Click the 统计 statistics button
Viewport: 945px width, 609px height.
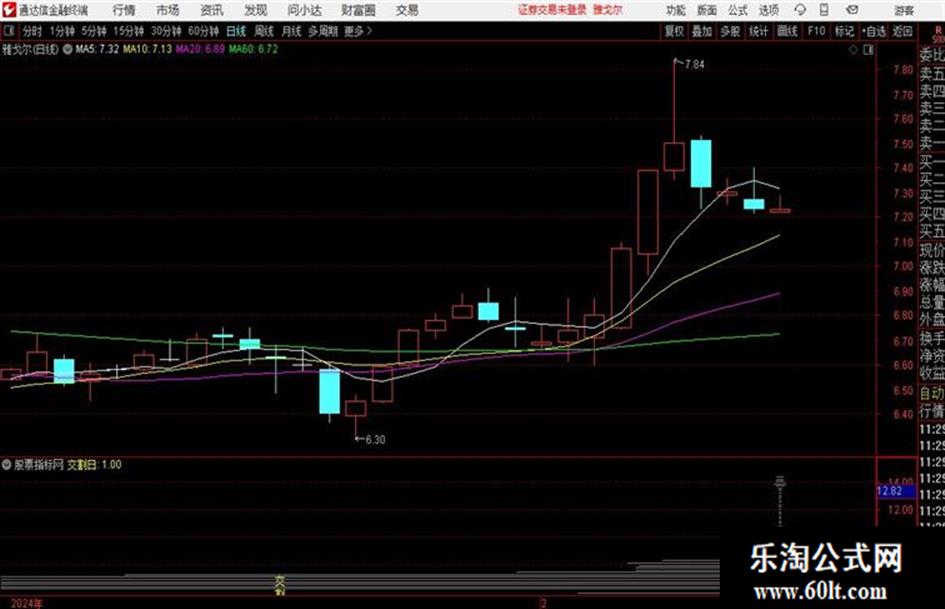pos(759,31)
